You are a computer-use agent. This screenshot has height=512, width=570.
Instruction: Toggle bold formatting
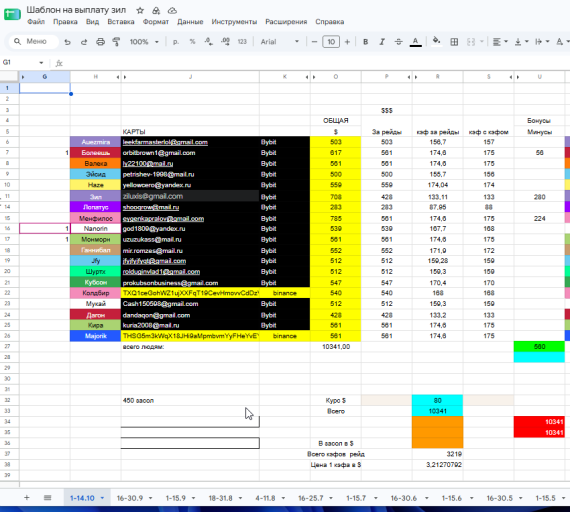click(x=366, y=42)
